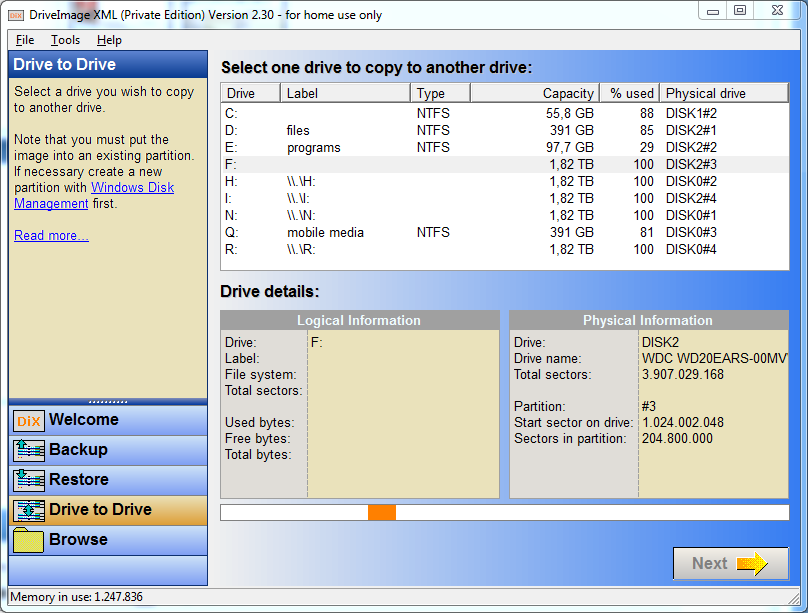This screenshot has height=613, width=808.
Task: Follow the Read more... link
Action: coord(51,235)
